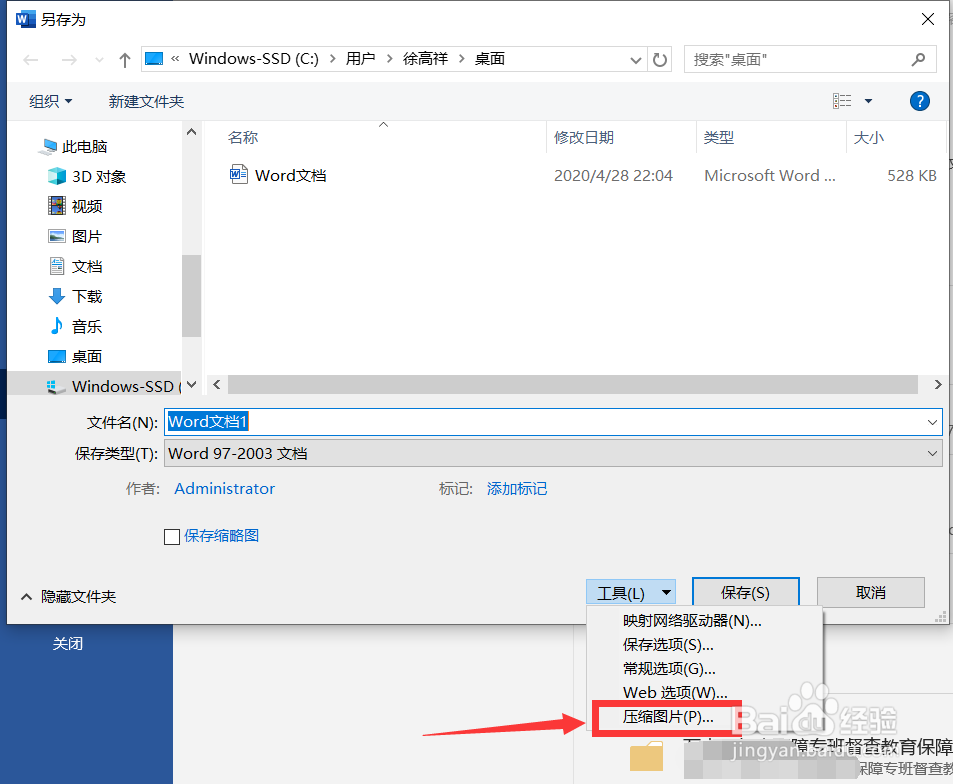Image resolution: width=953 pixels, height=784 pixels.
Task: Open the 保存类型 combo box
Action: coord(553,453)
